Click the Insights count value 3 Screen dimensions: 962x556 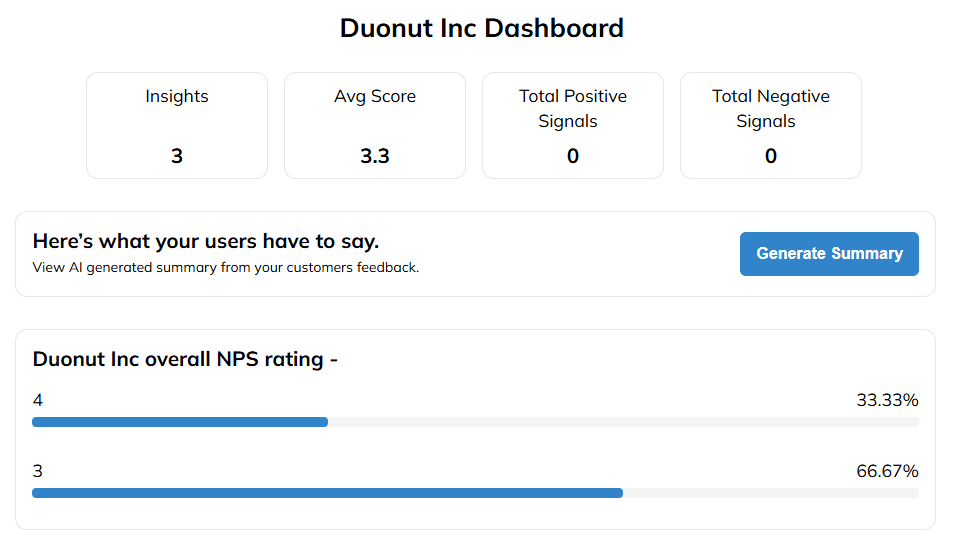coord(177,156)
